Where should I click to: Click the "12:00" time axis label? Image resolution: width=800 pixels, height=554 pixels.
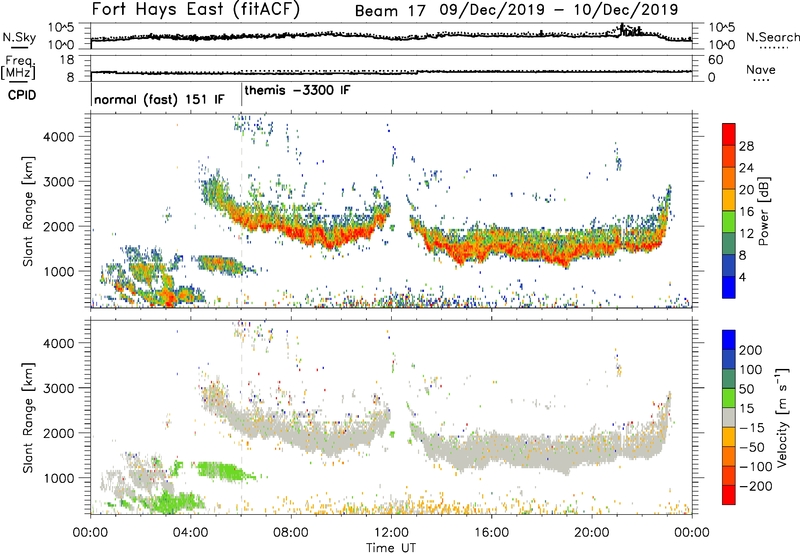click(391, 533)
